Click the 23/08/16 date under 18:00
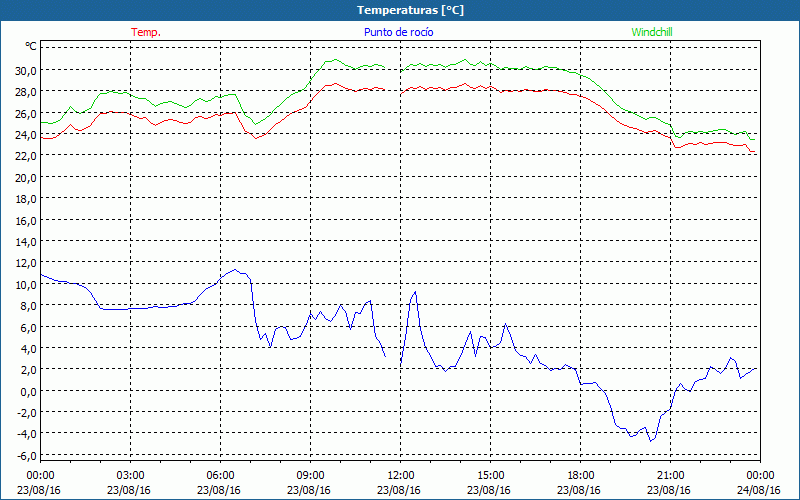Screen dimensions: 800x500 point(579,490)
